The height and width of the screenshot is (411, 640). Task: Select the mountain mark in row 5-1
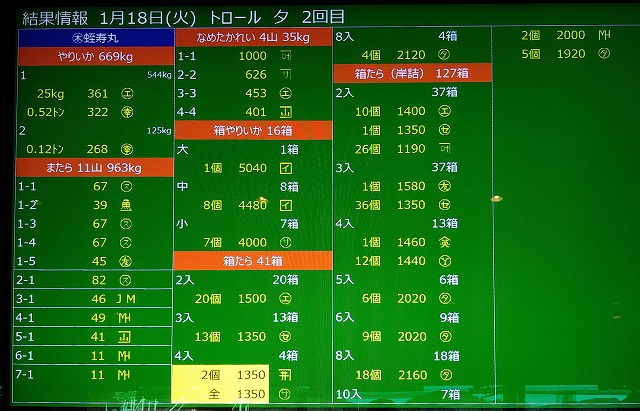[x=126, y=336]
